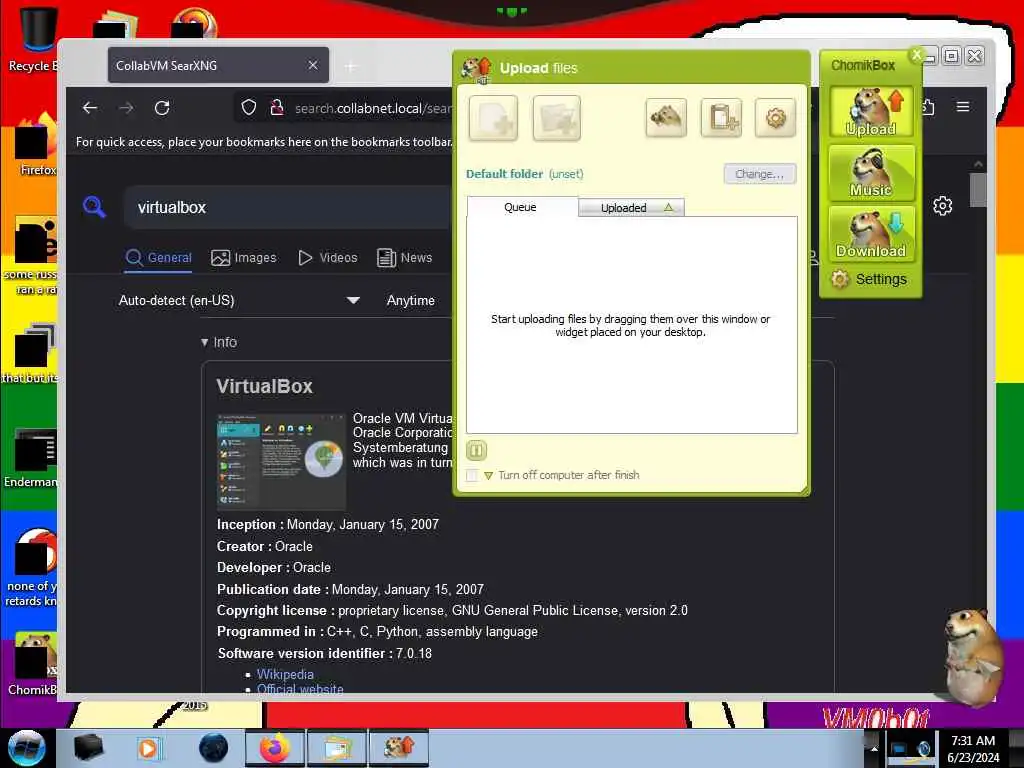Open Settings in the ChomikBox panel

pos(870,280)
